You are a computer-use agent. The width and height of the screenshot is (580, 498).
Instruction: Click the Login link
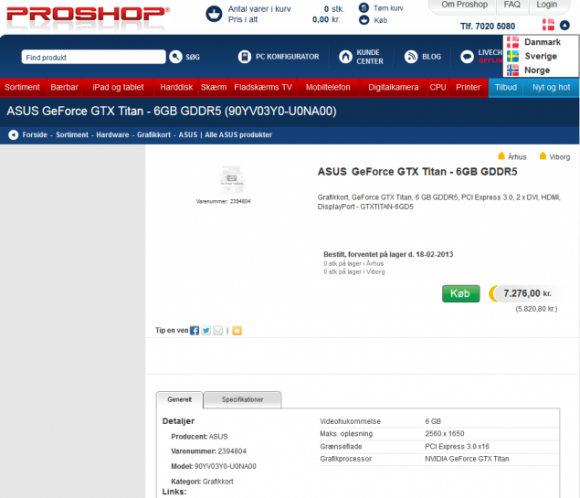[x=547, y=4]
